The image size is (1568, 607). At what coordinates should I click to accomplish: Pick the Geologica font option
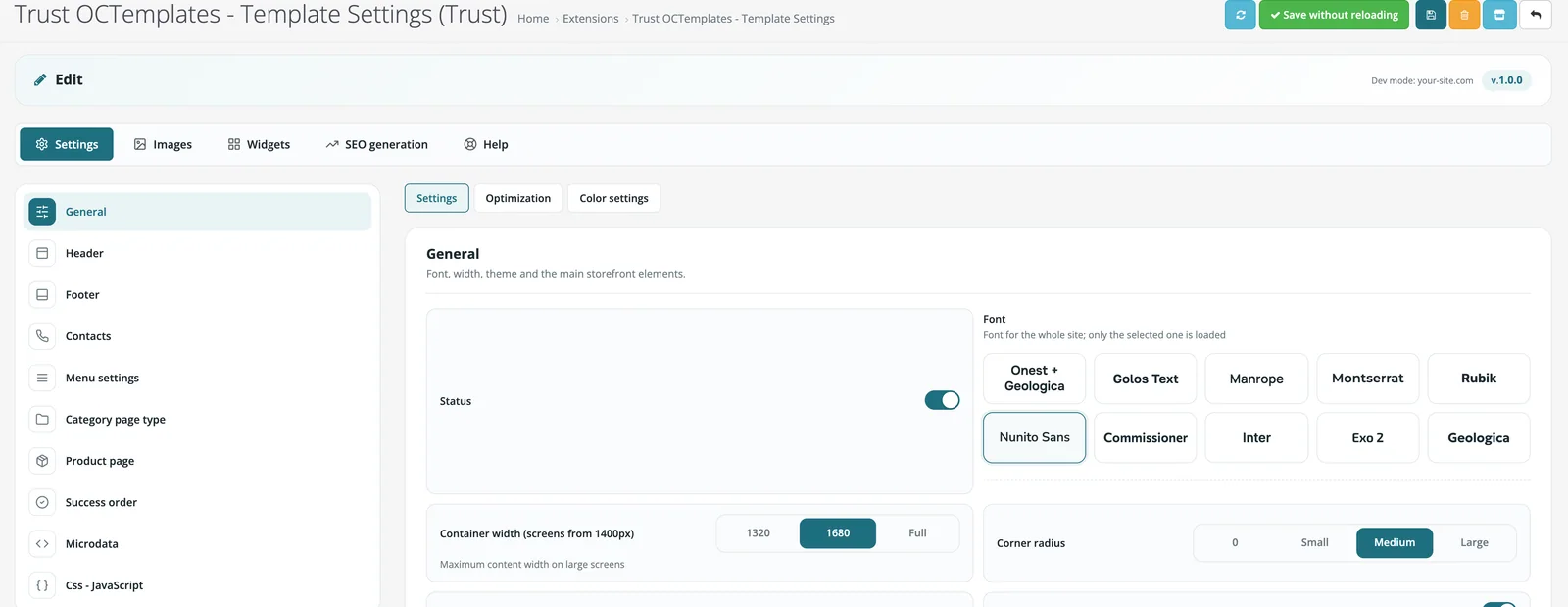coord(1479,437)
